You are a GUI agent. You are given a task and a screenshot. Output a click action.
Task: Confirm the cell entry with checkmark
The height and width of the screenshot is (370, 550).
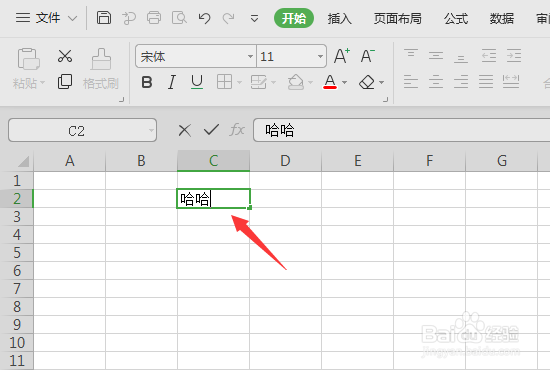point(211,130)
